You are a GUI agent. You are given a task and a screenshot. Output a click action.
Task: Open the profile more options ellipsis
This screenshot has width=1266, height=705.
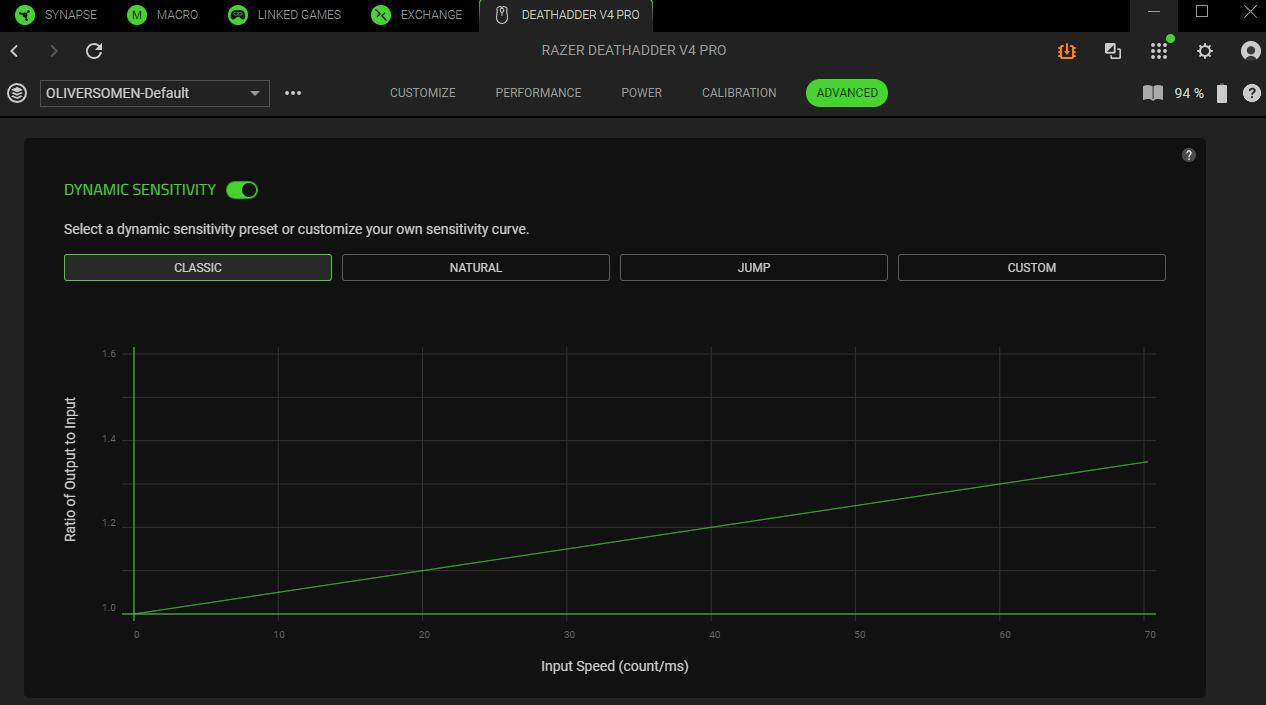(293, 93)
